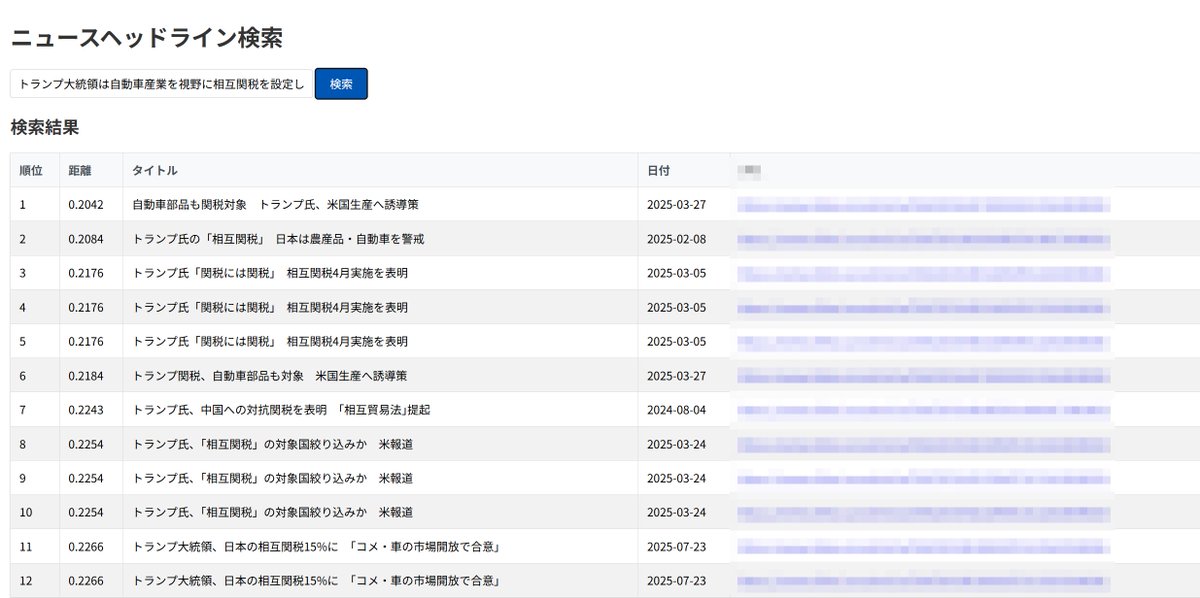Click distance value 0.2042
Screen dimensions: 1200x598
coord(86,204)
